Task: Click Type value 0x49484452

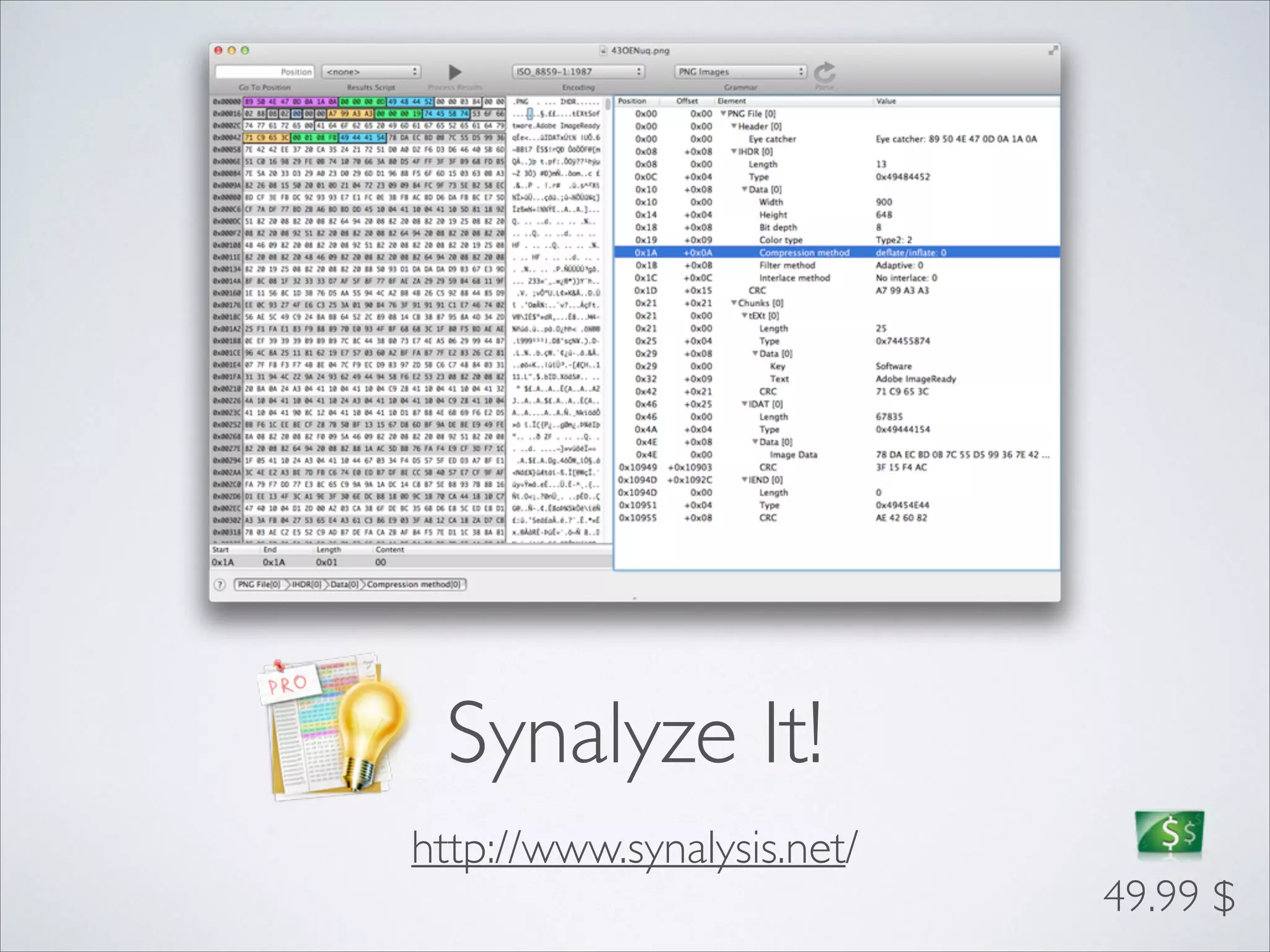Action: (x=902, y=177)
